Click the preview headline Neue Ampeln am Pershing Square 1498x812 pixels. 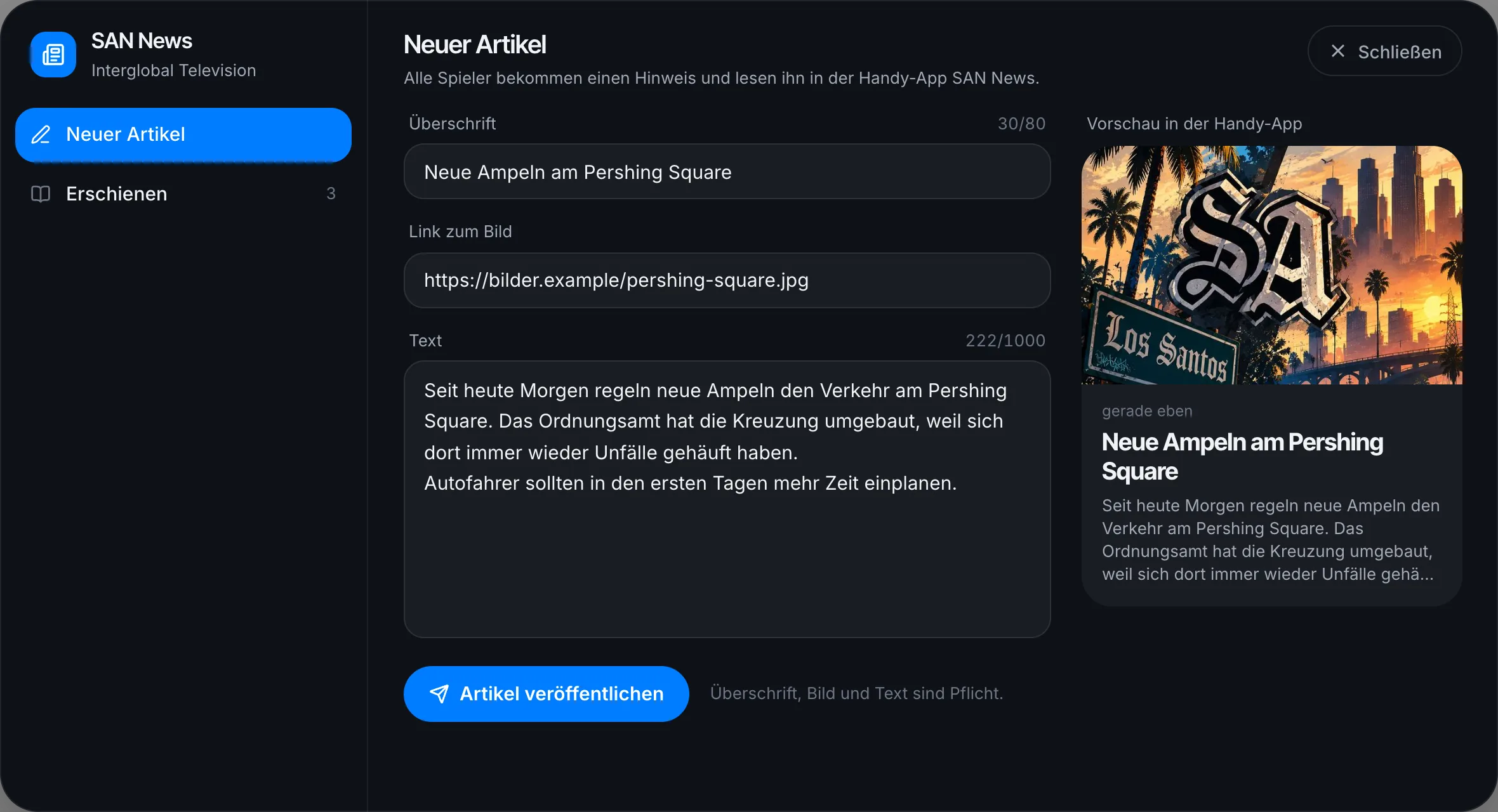click(1242, 457)
